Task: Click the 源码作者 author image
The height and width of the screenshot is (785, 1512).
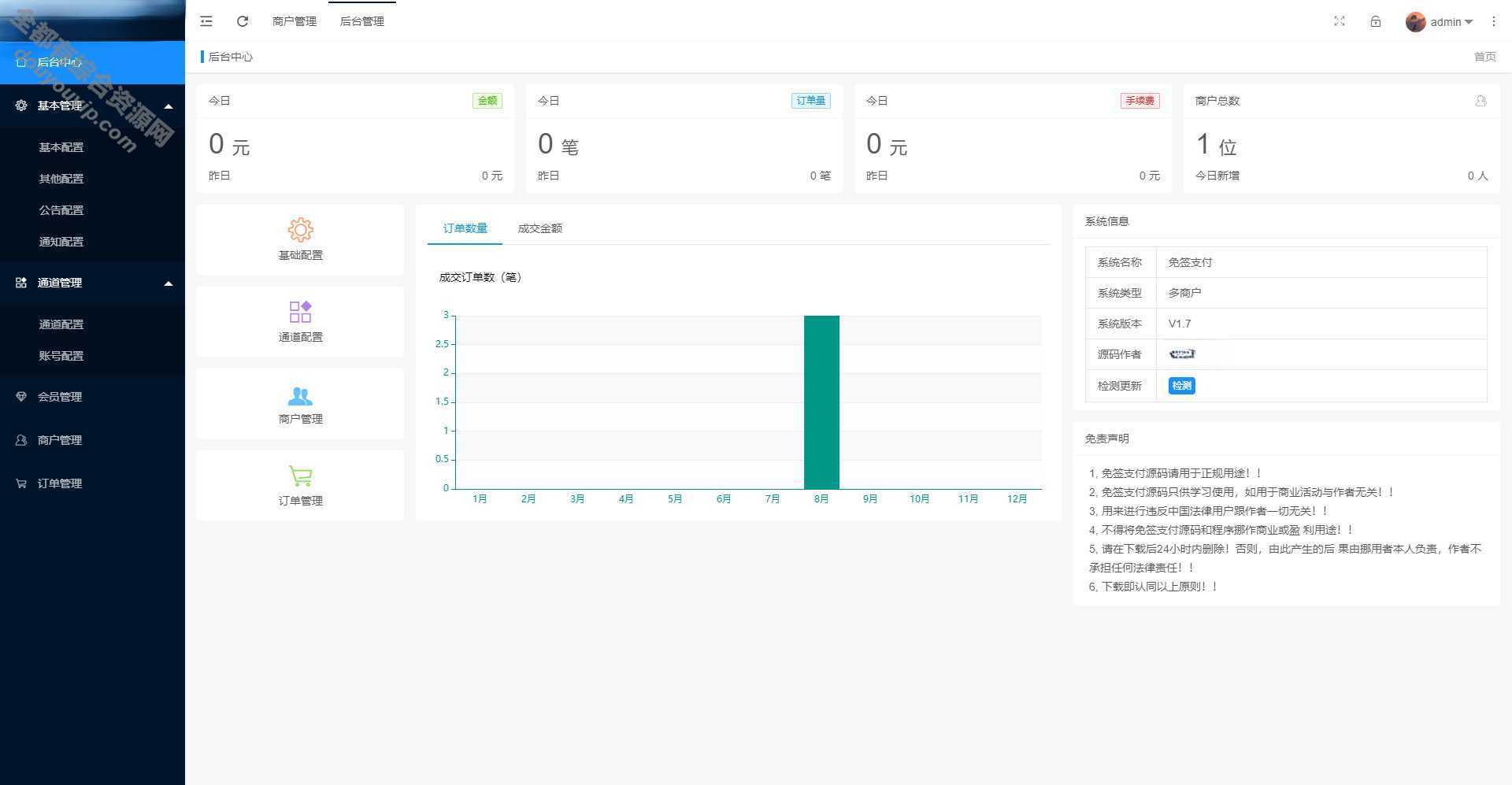Action: pyautogui.click(x=1182, y=354)
